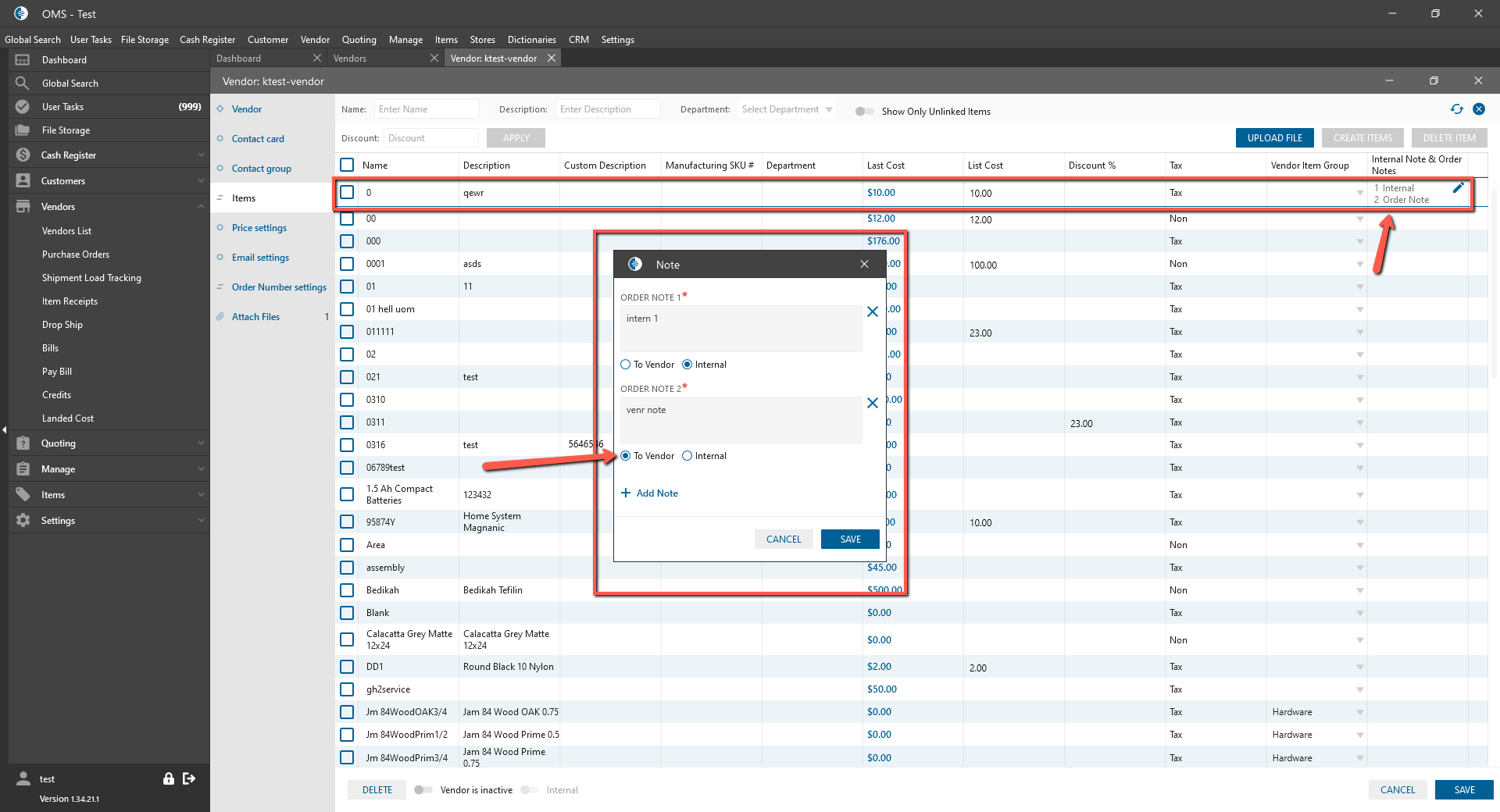The height and width of the screenshot is (812, 1500).
Task: Click the logout icon beside test user
Action: point(189,778)
